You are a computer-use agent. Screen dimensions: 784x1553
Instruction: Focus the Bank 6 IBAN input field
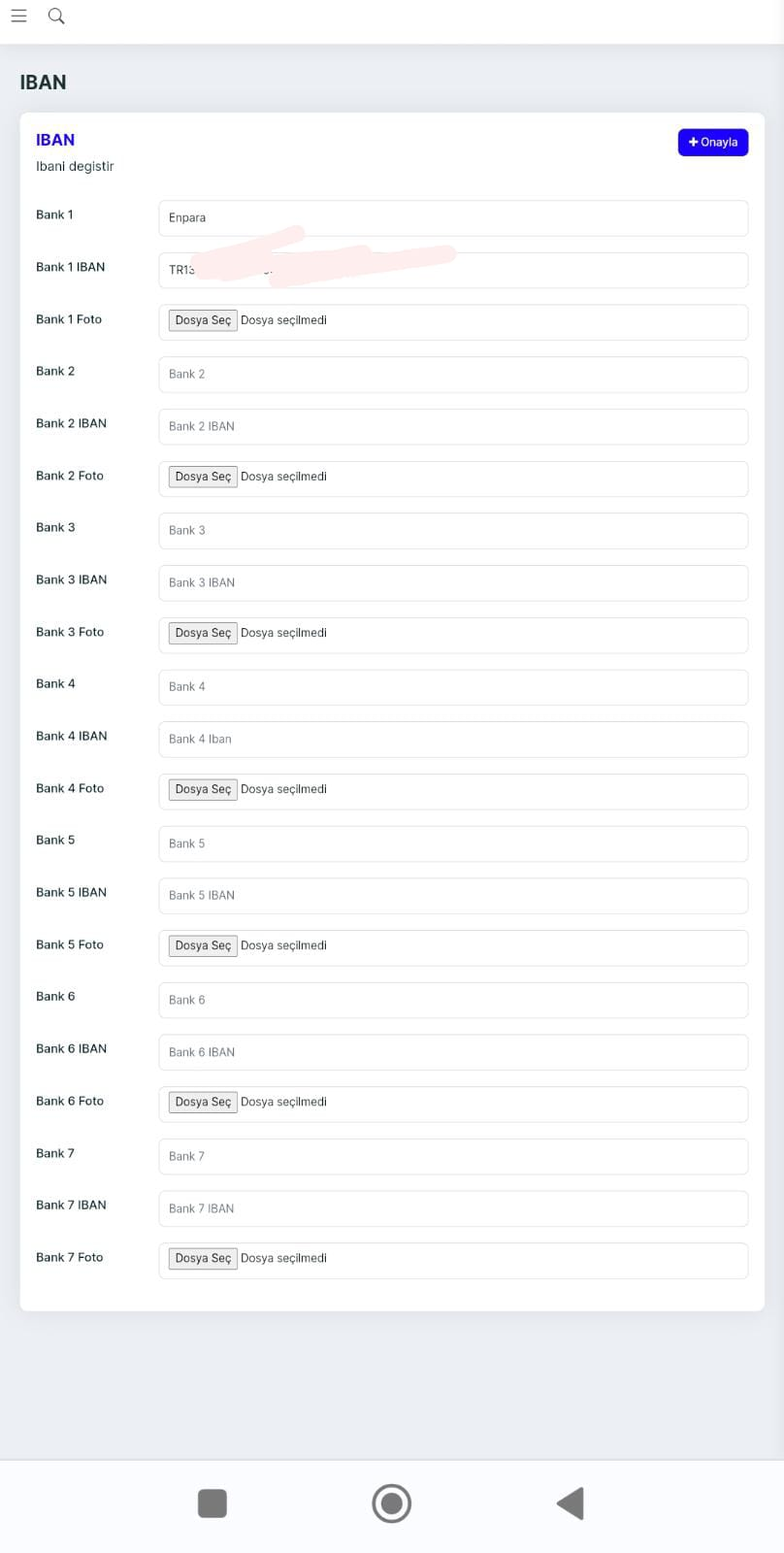pyautogui.click(x=453, y=1052)
